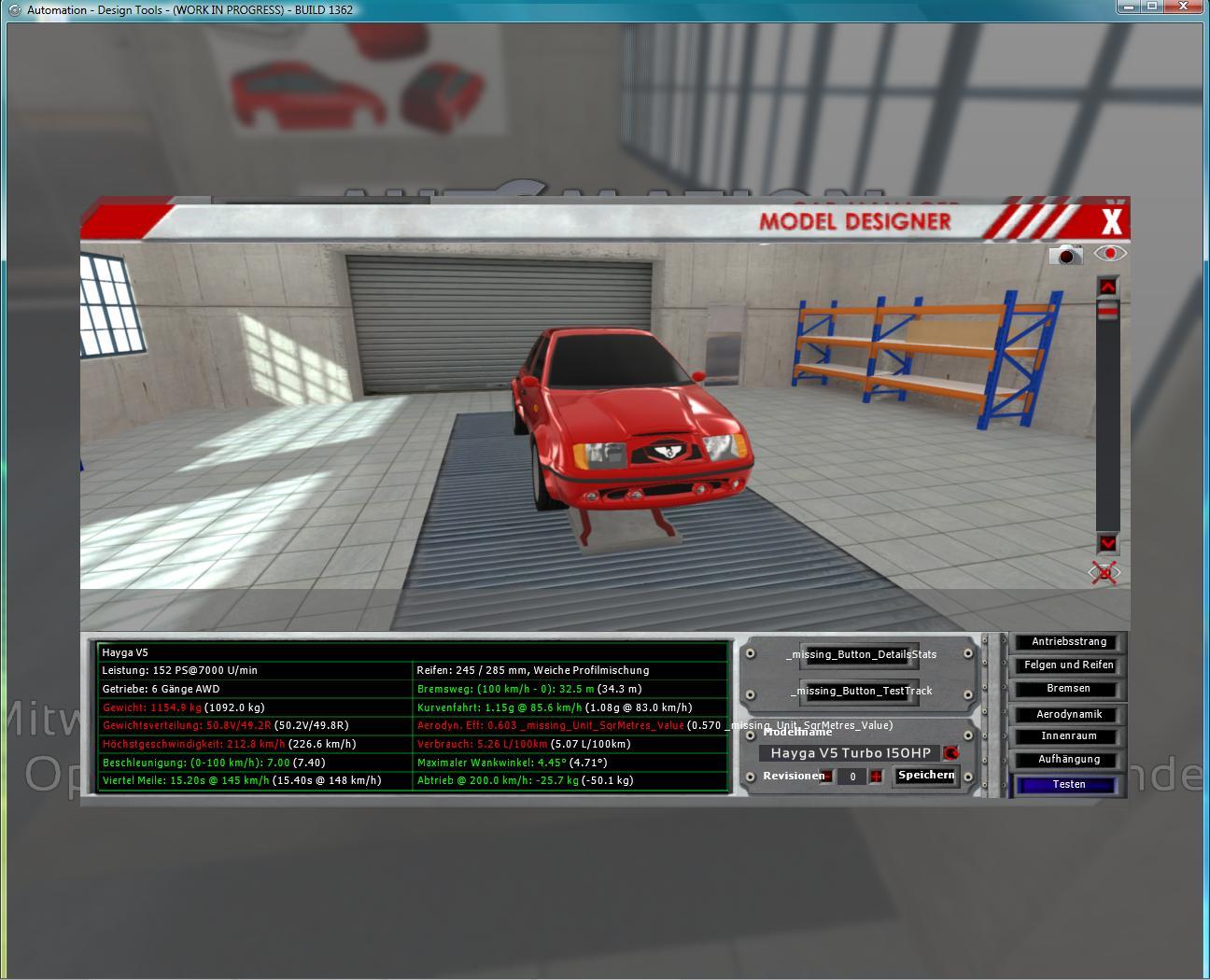Image resolution: width=1210 pixels, height=980 pixels.
Task: Open the Aufhängung settings tab
Action: (x=1069, y=760)
